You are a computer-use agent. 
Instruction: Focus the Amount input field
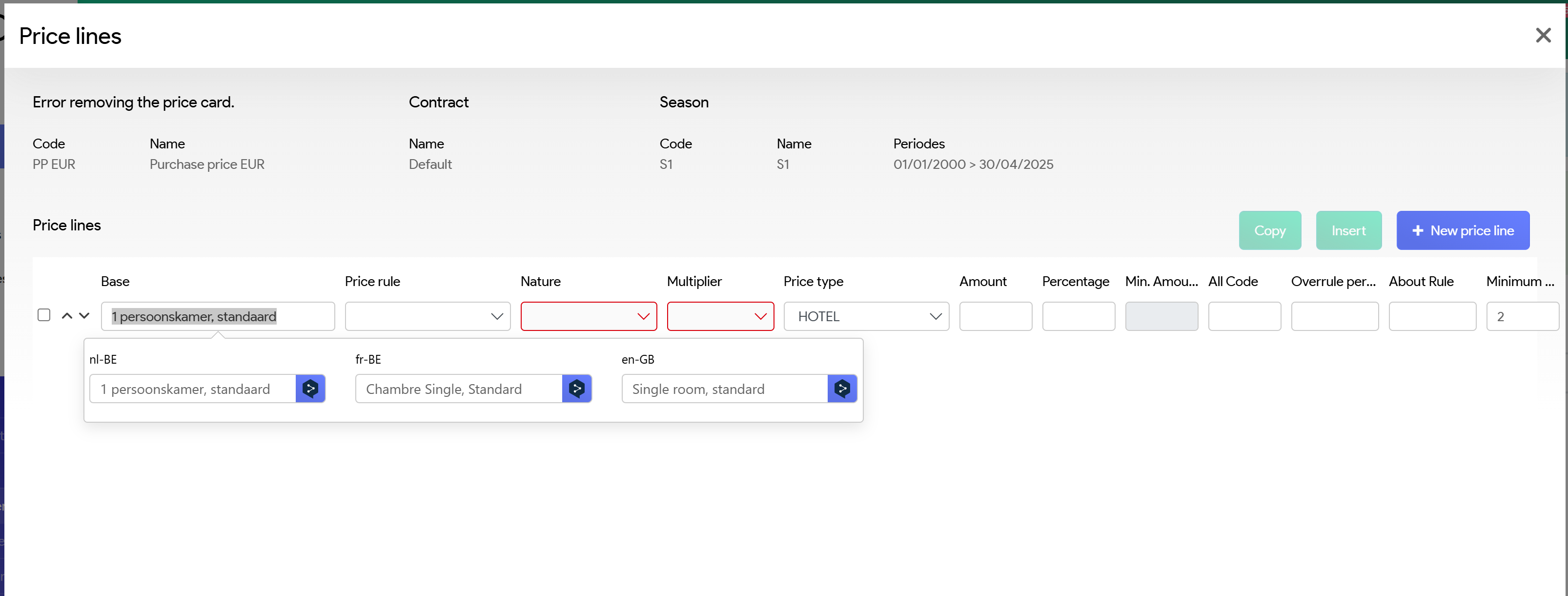995,317
